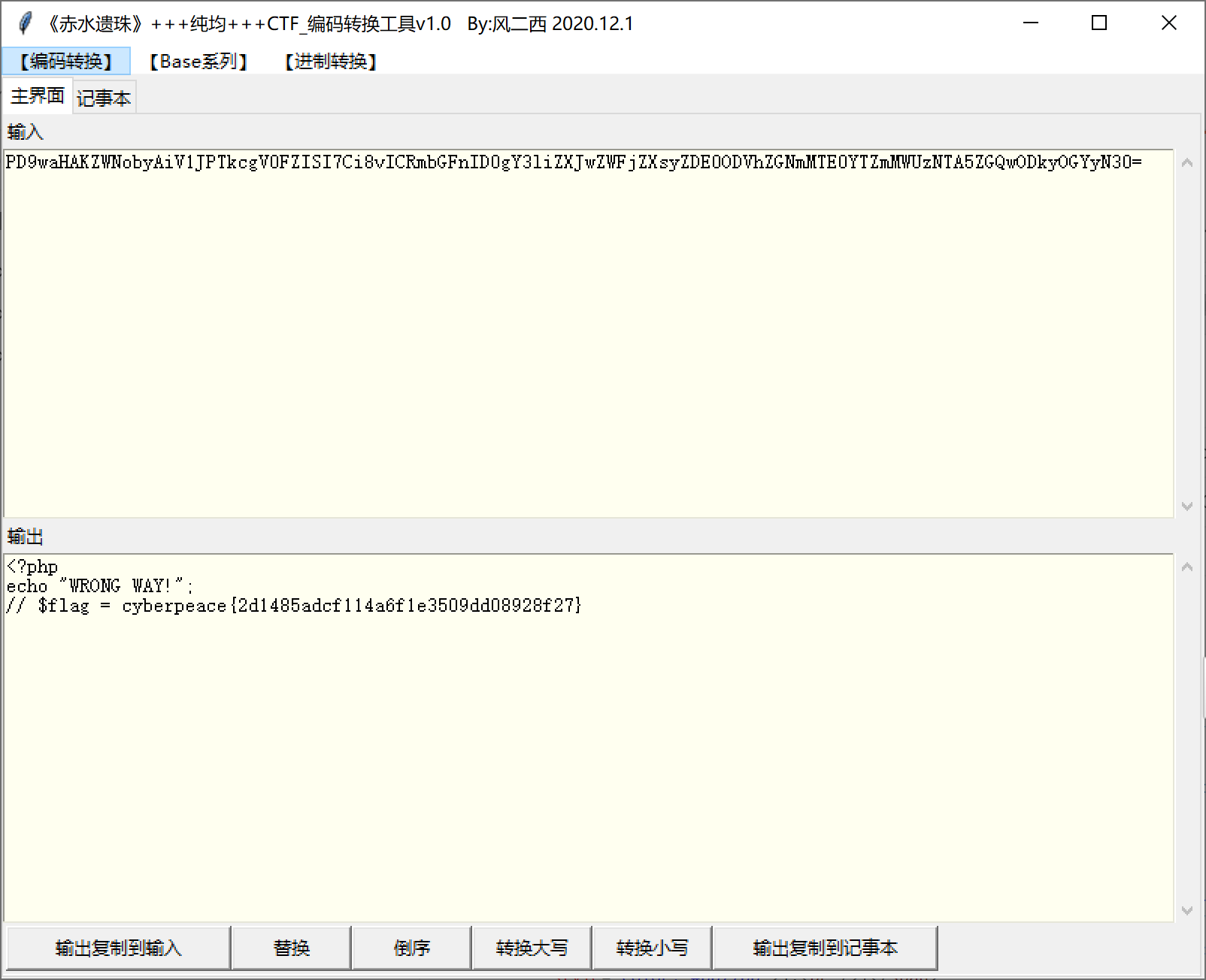1206x980 pixels.
Task: Switch to the 主界面 tab
Action: tap(37, 95)
